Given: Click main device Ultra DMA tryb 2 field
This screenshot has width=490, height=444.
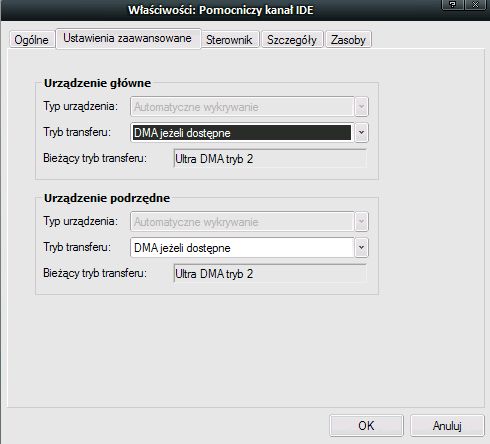Looking at the screenshot, I should (x=270, y=159).
